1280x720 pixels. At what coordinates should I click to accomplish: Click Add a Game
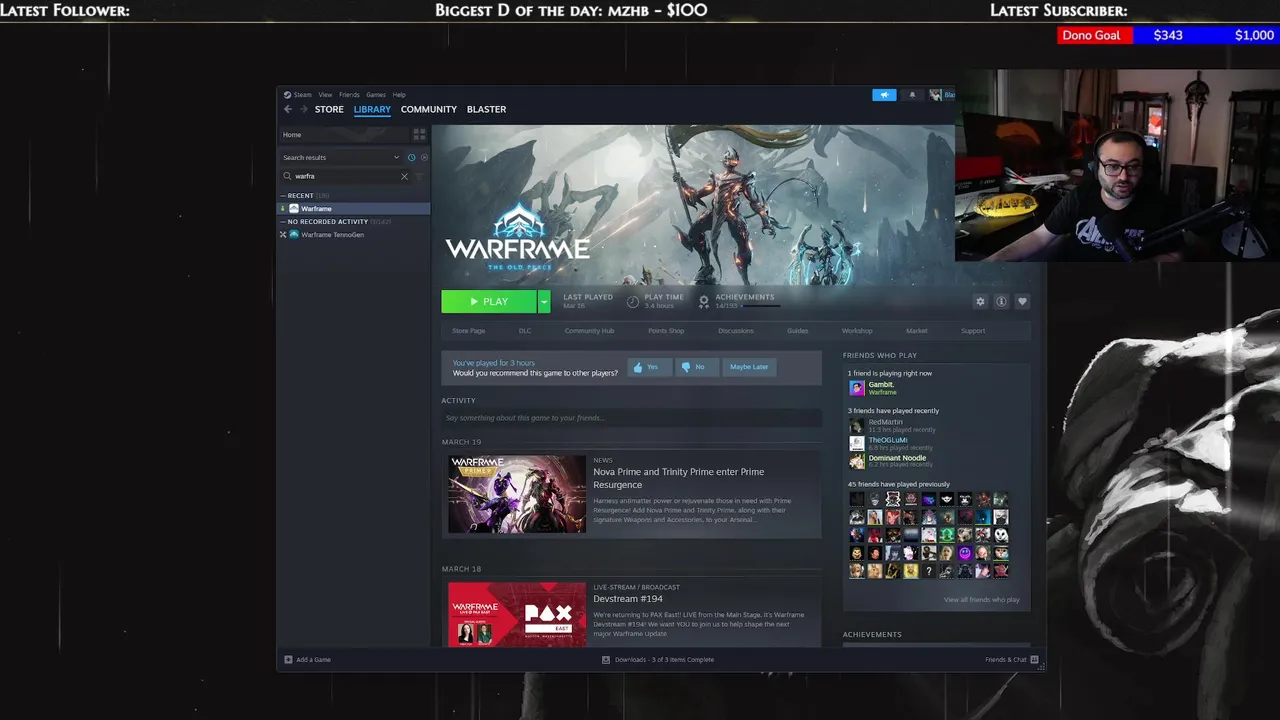(307, 659)
